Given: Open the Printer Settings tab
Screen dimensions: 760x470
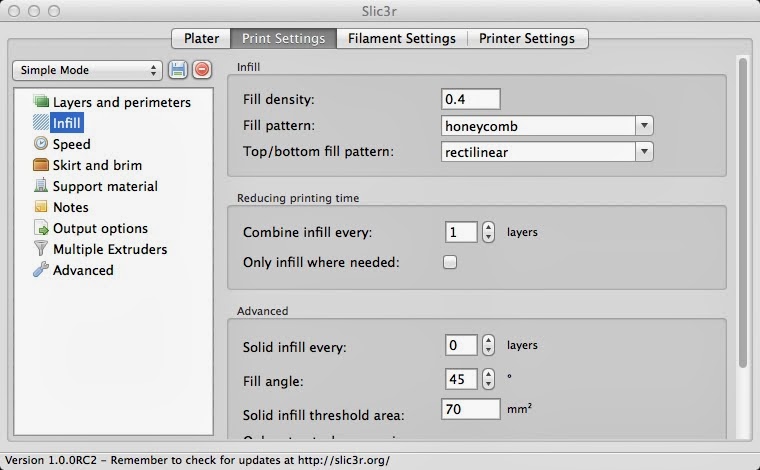Looking at the screenshot, I should (x=527, y=38).
